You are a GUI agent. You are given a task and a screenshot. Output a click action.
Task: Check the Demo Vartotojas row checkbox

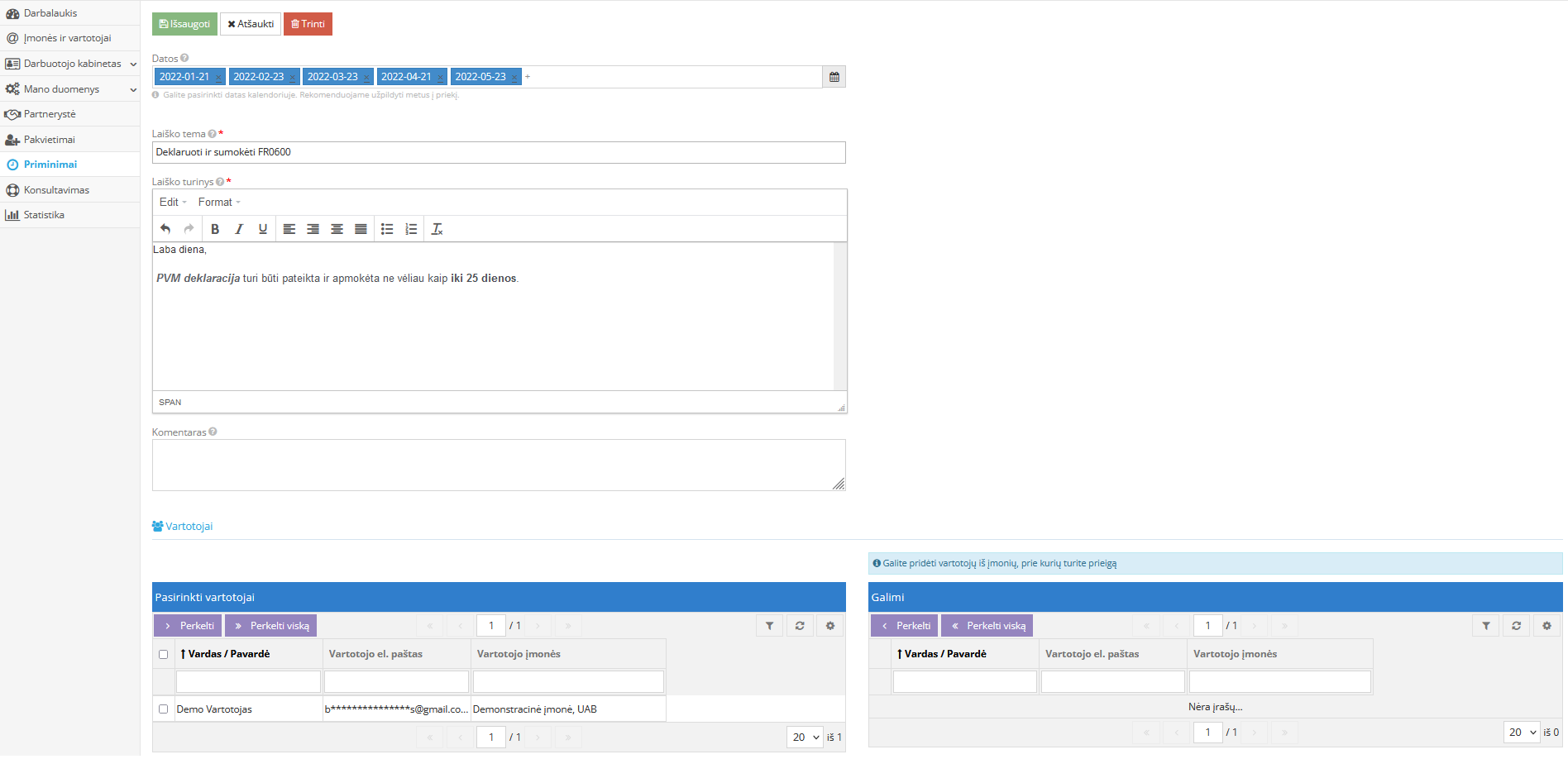pyautogui.click(x=163, y=709)
